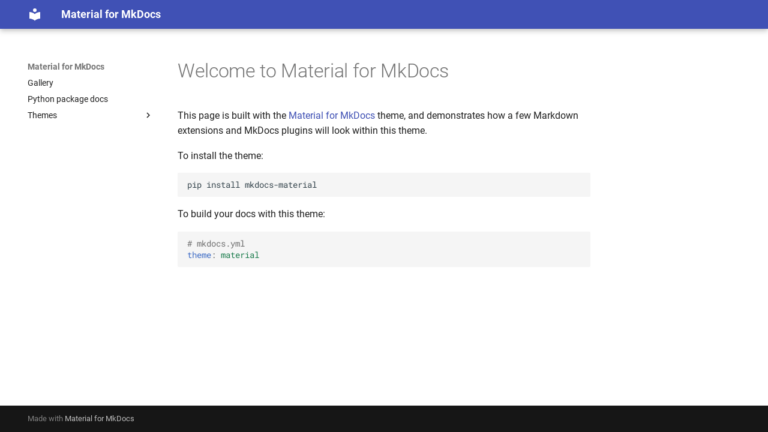The height and width of the screenshot is (432, 768).
Task: Click the 'theme: material' code line
Action: point(223,255)
